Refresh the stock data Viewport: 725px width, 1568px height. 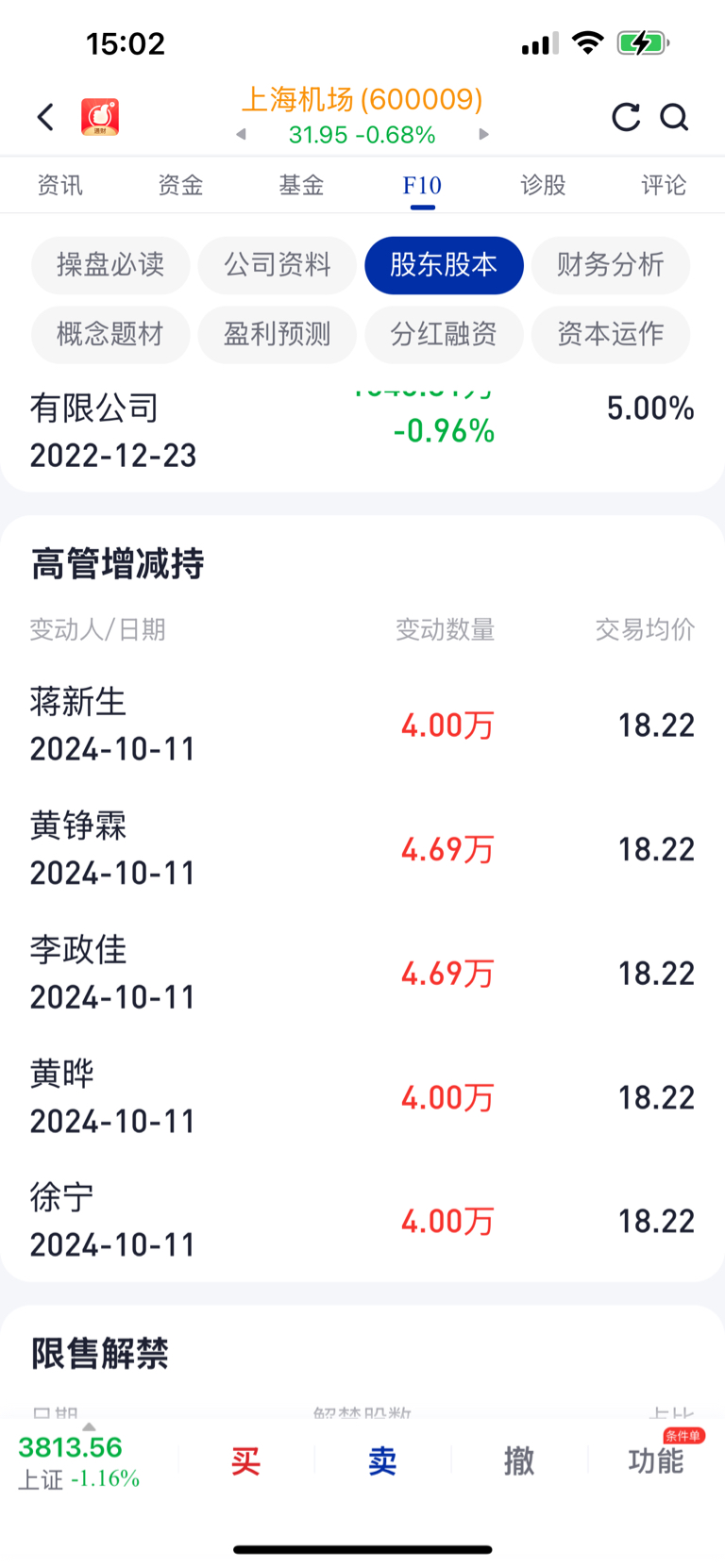pyautogui.click(x=626, y=117)
